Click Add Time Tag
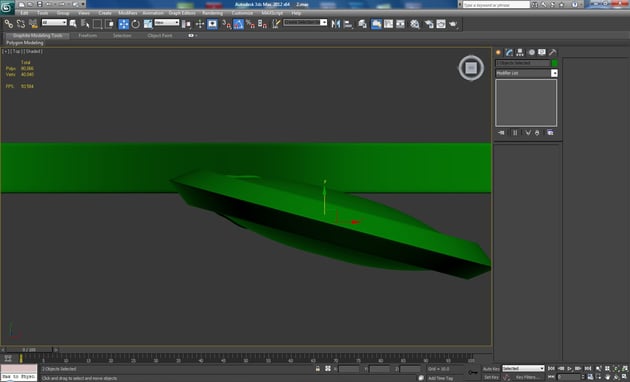Image resolution: width=630 pixels, height=382 pixels. 440,378
